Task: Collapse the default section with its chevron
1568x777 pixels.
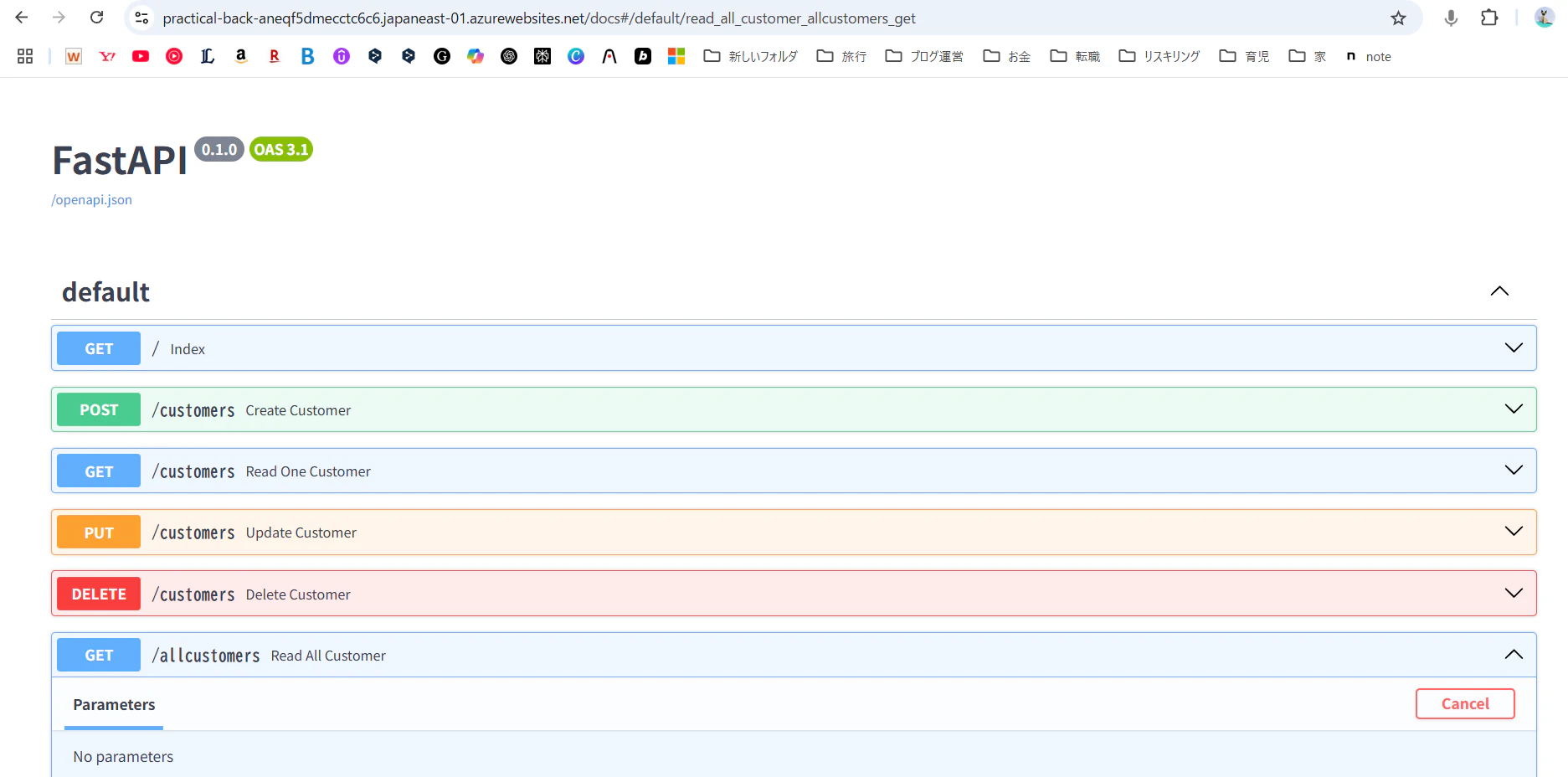Action: coord(1499,291)
